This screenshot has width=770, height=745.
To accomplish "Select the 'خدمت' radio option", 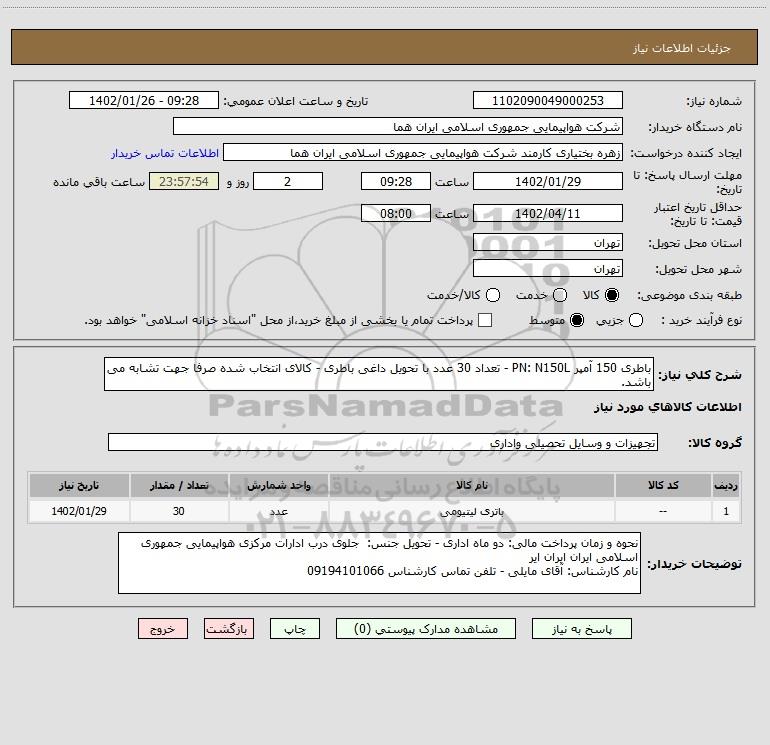I will tap(559, 295).
